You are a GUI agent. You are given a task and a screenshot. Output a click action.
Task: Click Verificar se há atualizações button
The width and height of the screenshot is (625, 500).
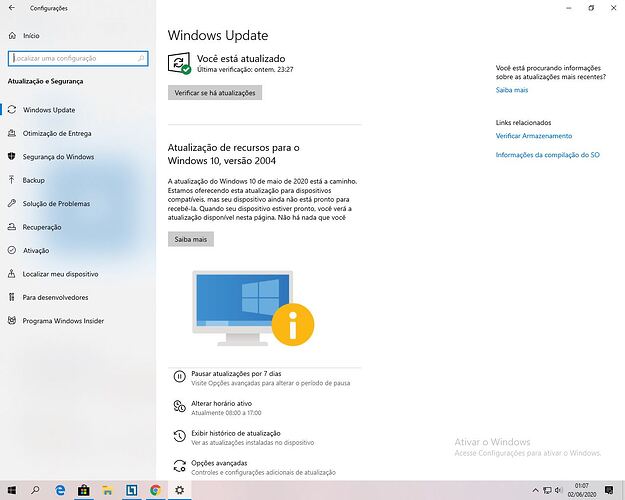215,92
